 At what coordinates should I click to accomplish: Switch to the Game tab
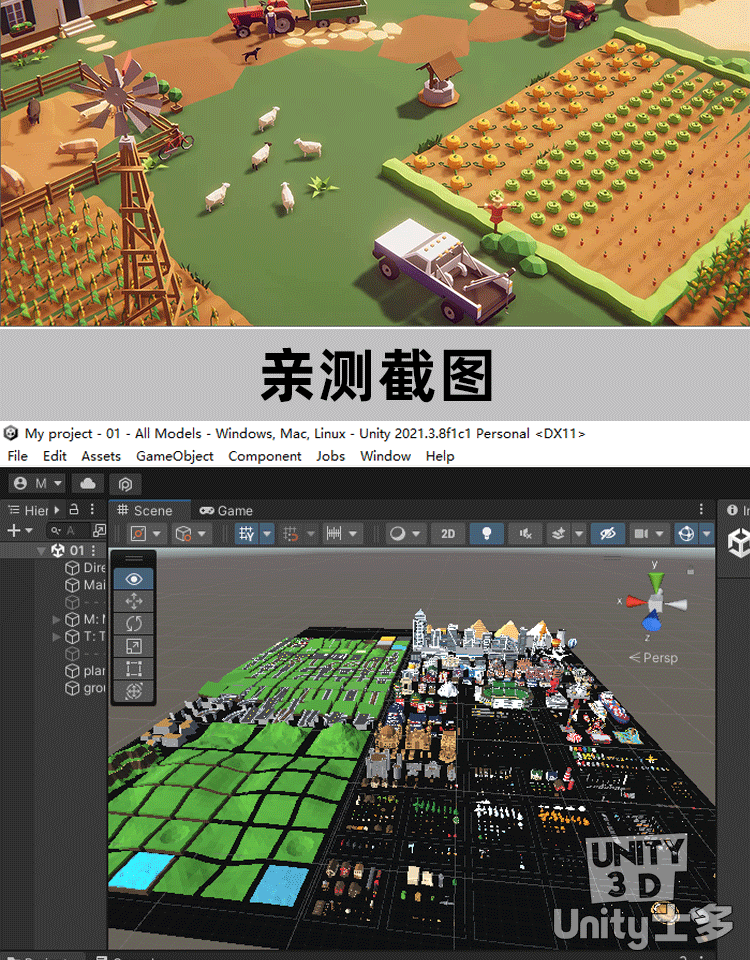[x=227, y=510]
